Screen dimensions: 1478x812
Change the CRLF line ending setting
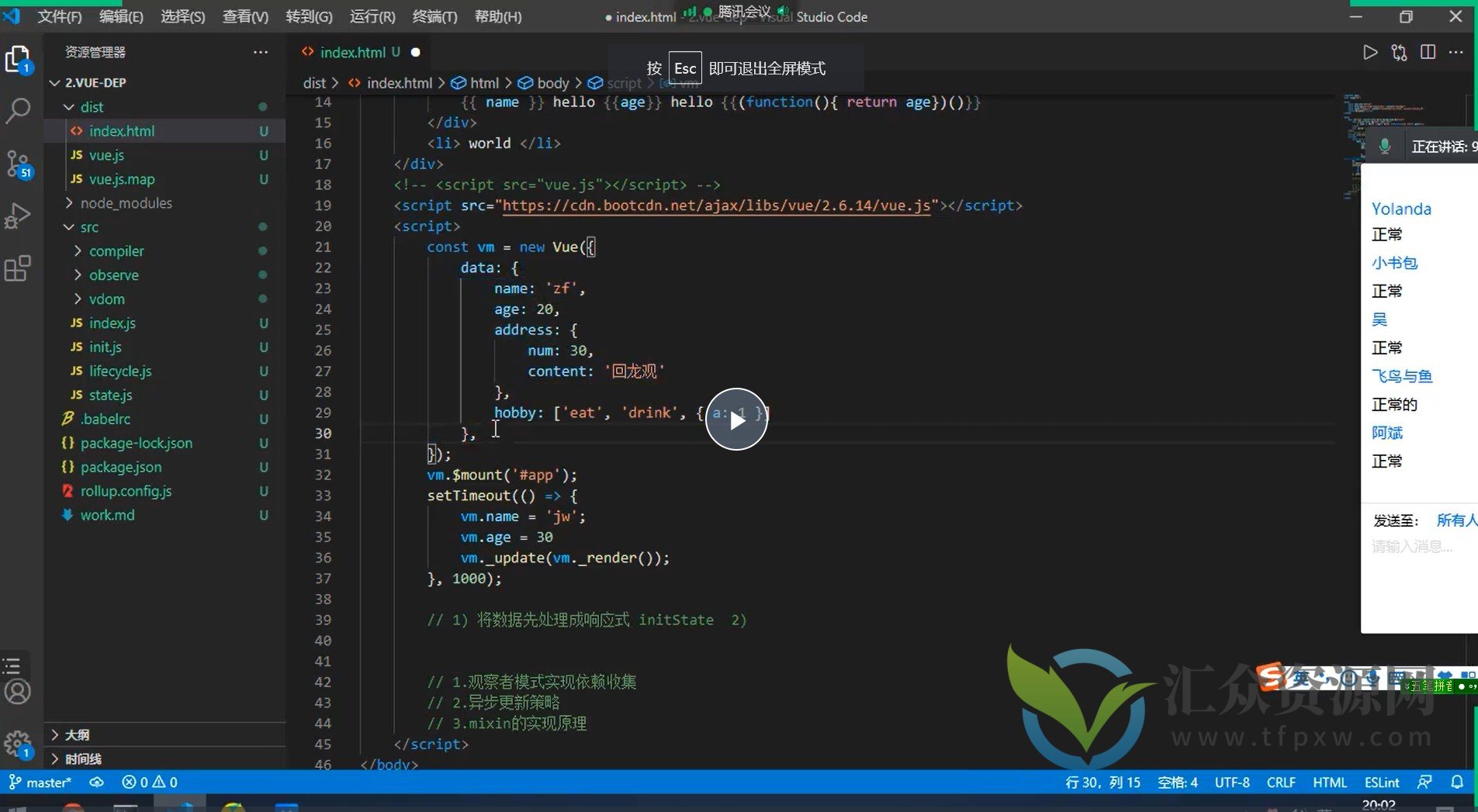pos(1281,783)
